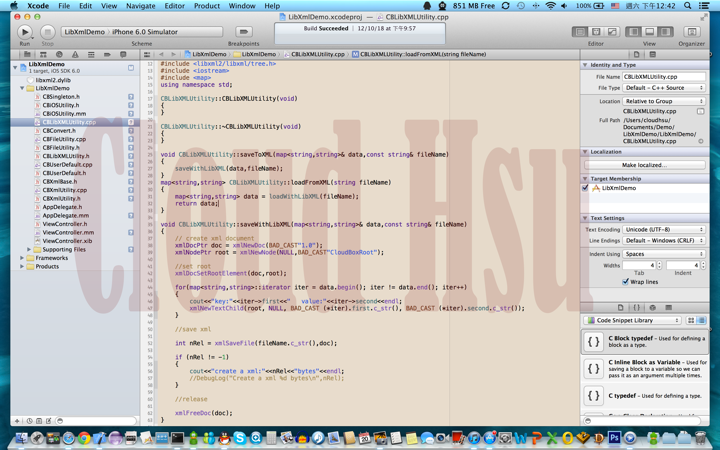Toggle the Breakpoints button
Viewport: 720px width, 450px height.
(x=243, y=32)
